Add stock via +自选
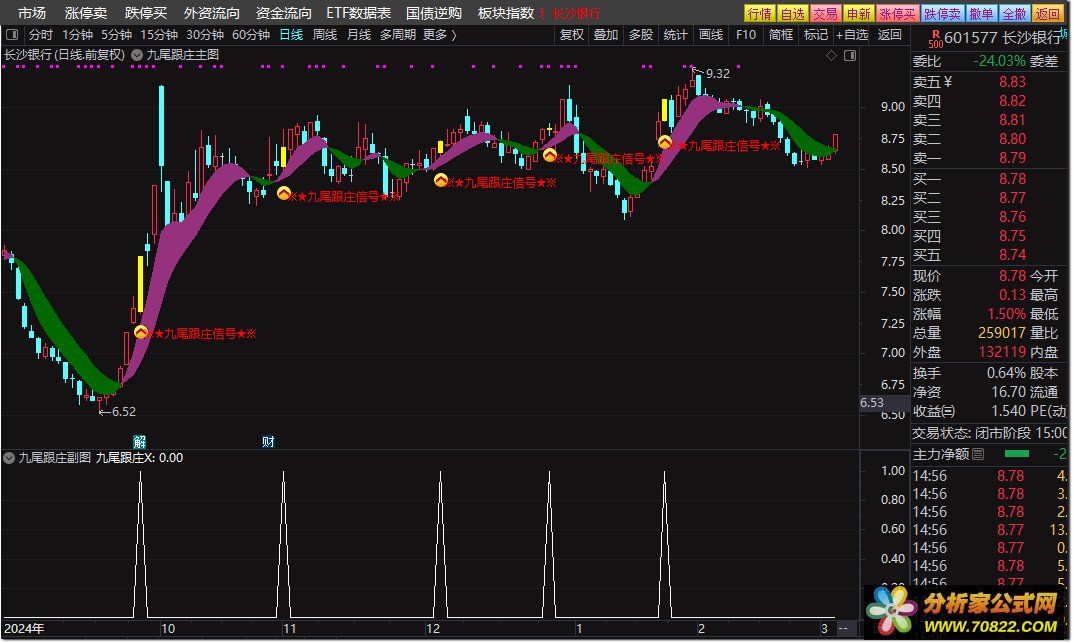The width and height of the screenshot is (1074, 643). tap(852, 34)
